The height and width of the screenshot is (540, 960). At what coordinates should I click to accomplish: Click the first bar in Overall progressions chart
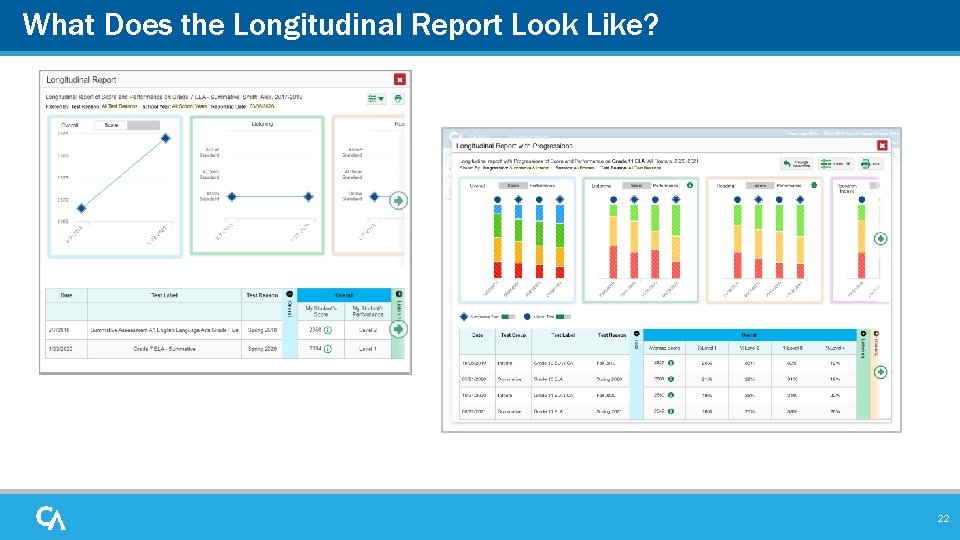(x=498, y=242)
